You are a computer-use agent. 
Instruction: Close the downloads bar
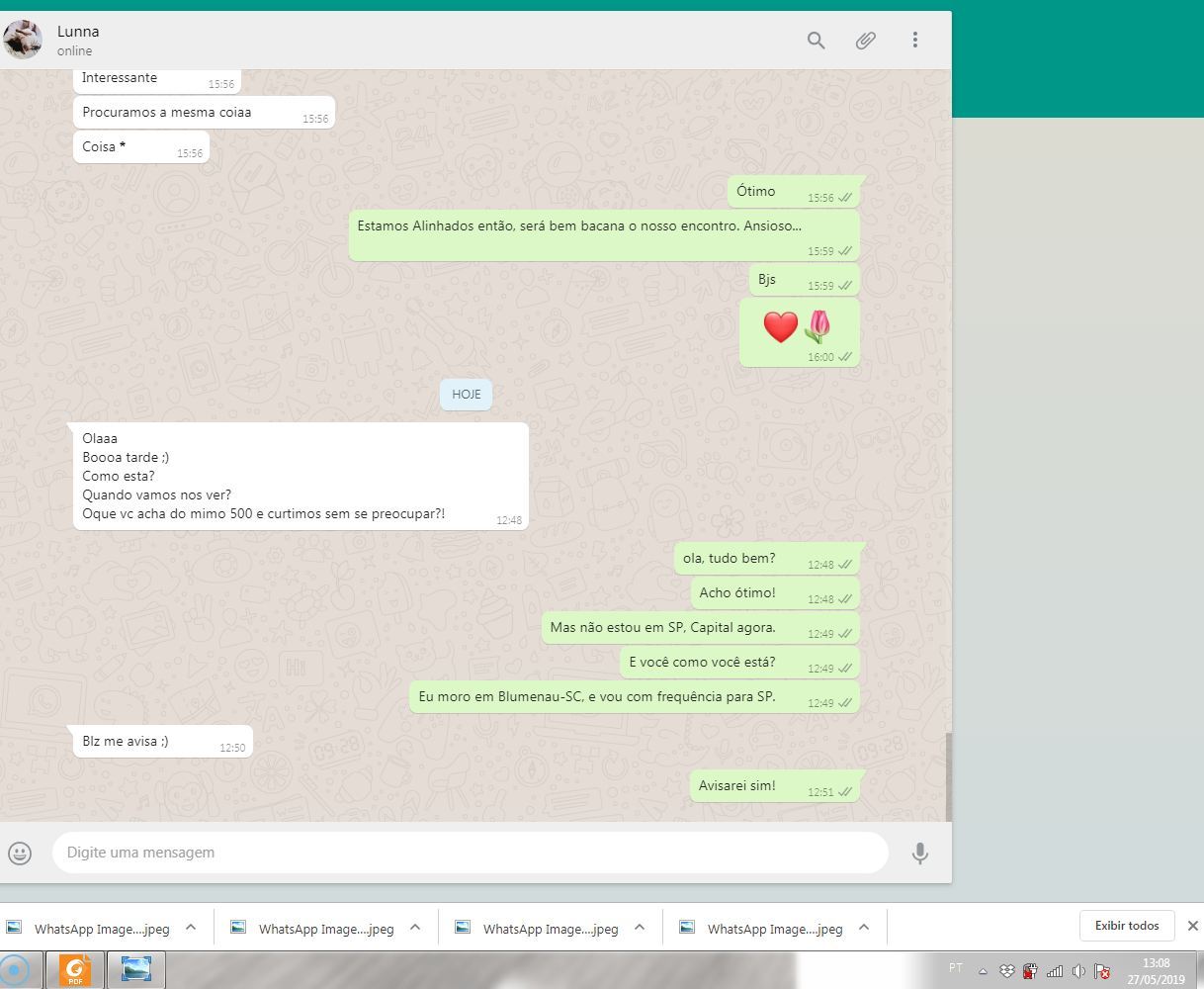[x=1192, y=926]
